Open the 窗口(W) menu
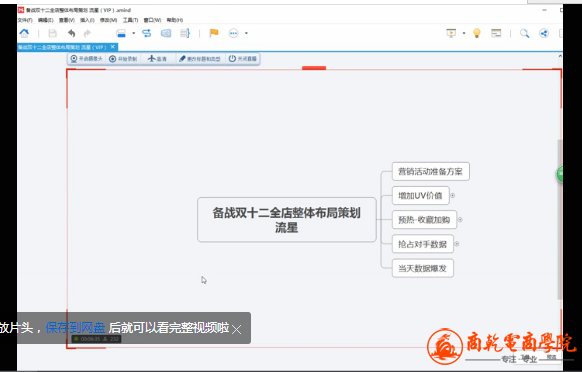The width and height of the screenshot is (582, 372). (x=153, y=20)
